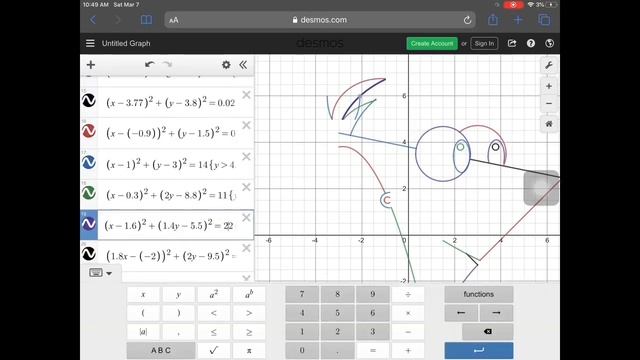Edit the (x−0.3)²+(2y−8.8)²=11 expression
This screenshot has width=640, height=360.
click(x=171, y=195)
